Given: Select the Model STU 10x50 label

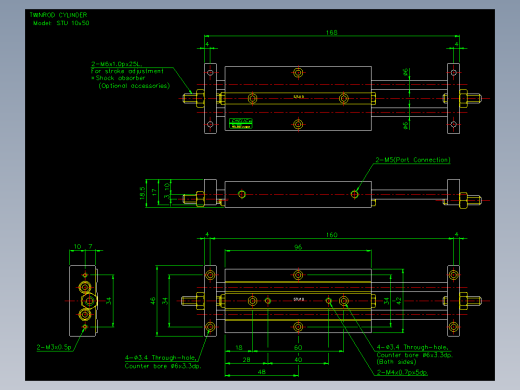Looking at the screenshot, I should 61,23.
